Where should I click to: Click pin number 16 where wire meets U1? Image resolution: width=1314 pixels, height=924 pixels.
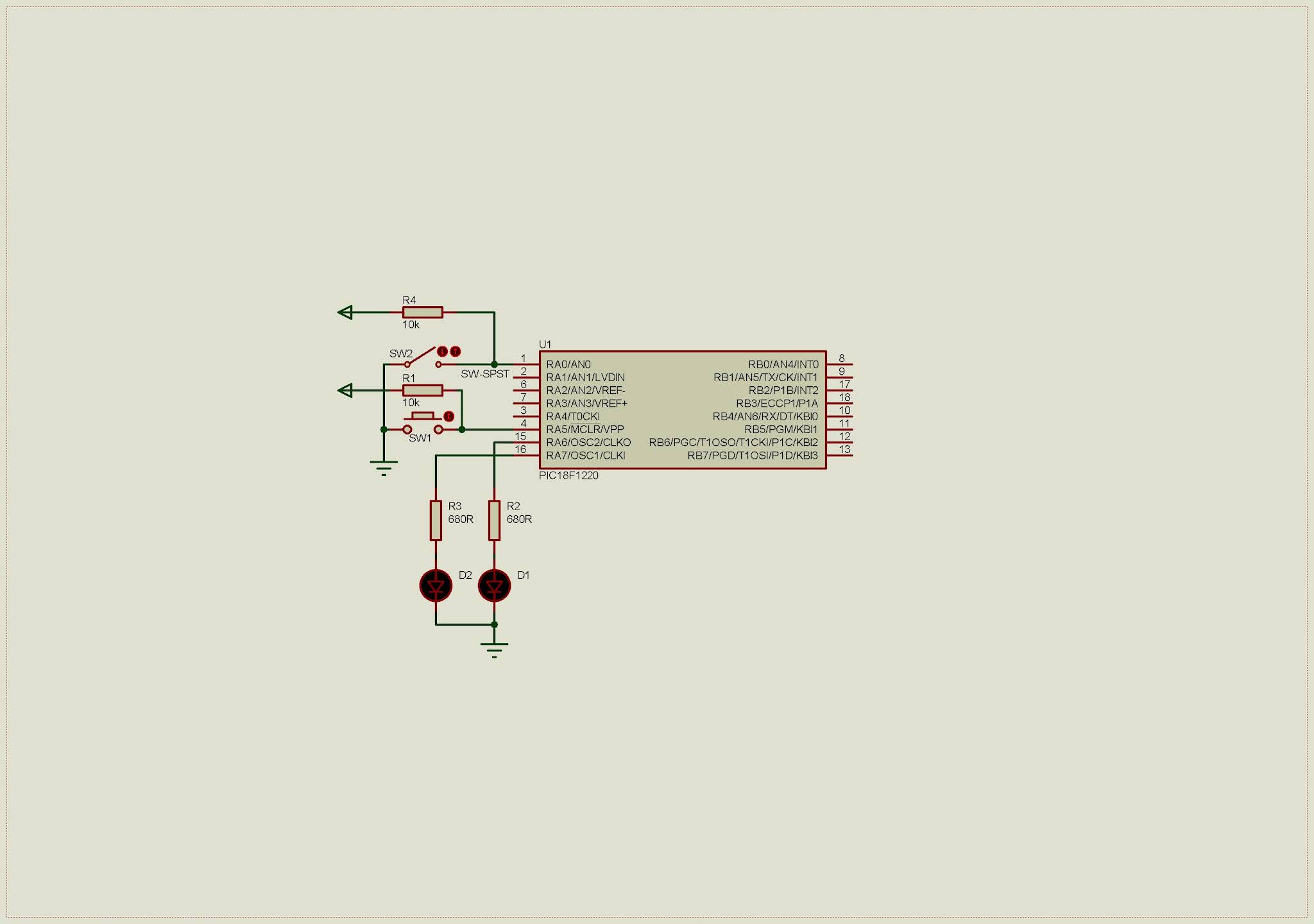(526, 455)
